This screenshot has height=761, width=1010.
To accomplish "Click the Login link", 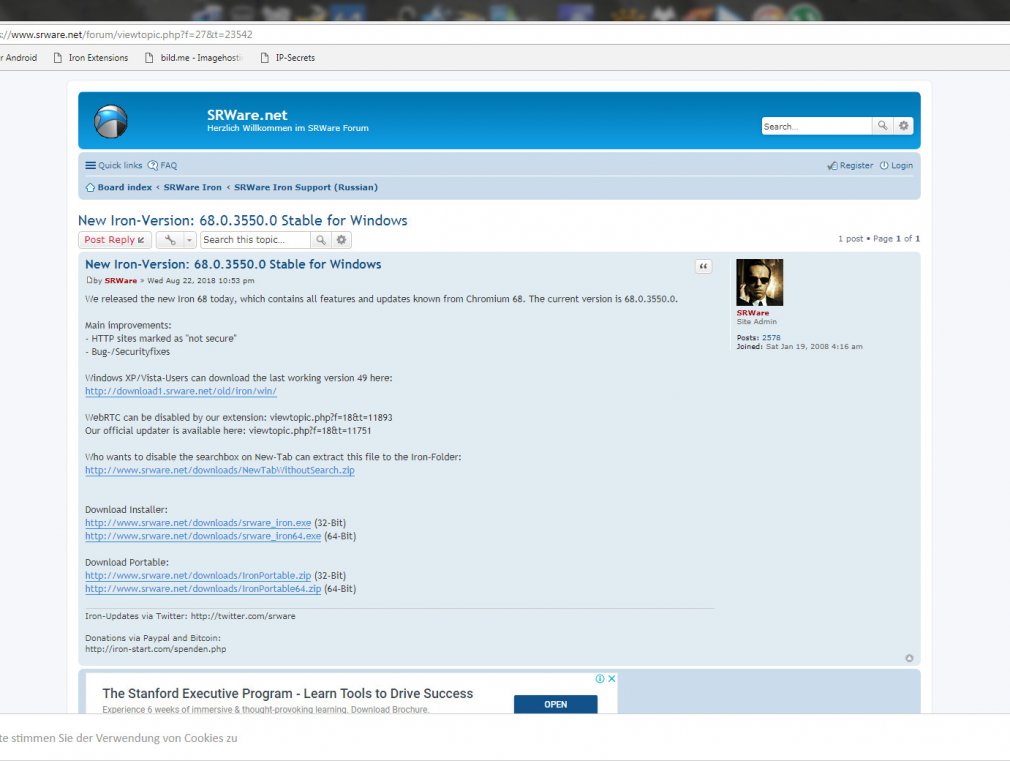I will pyautogui.click(x=897, y=166).
